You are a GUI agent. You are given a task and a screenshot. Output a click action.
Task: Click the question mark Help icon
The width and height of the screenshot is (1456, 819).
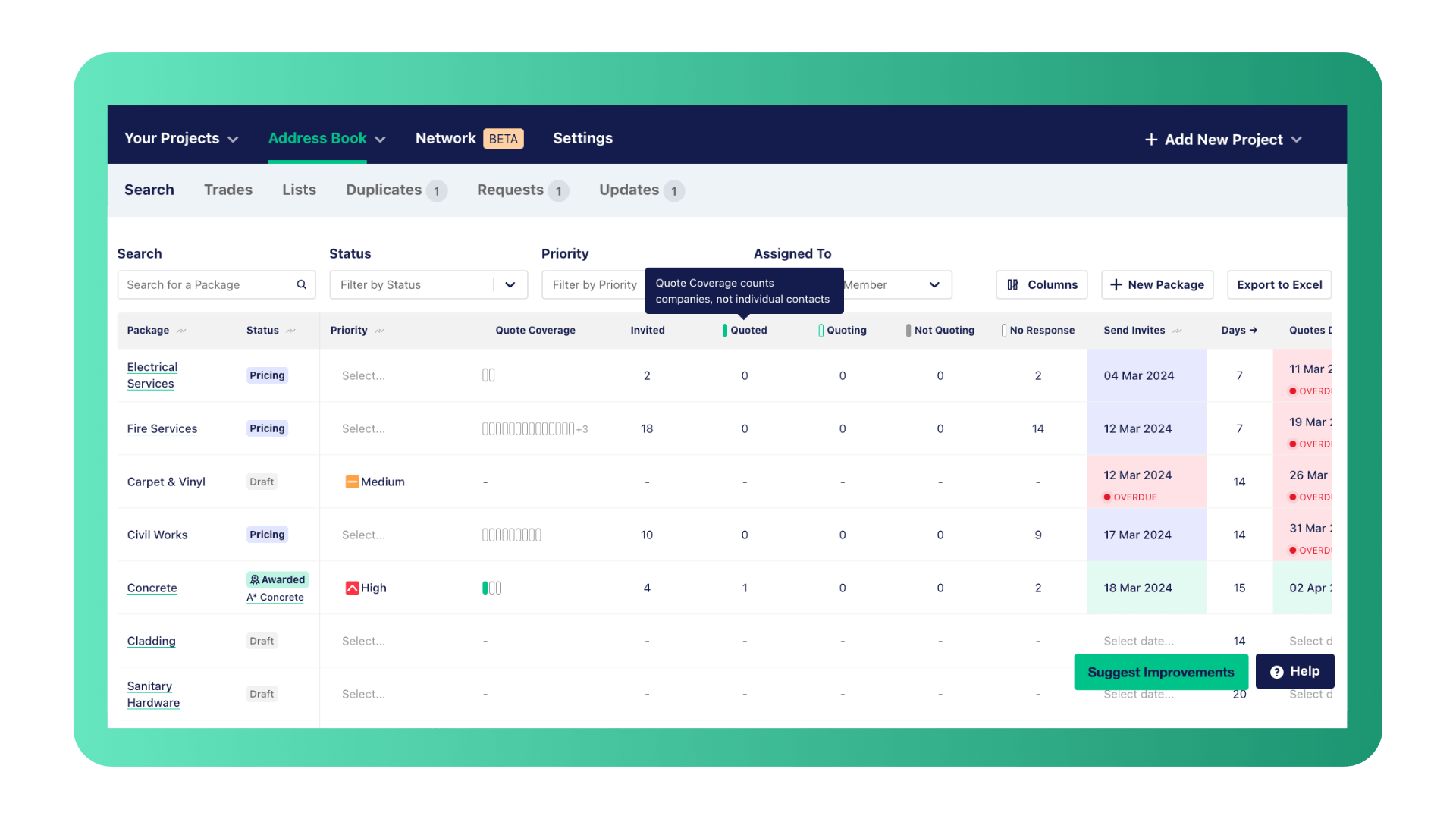pos(1277,672)
